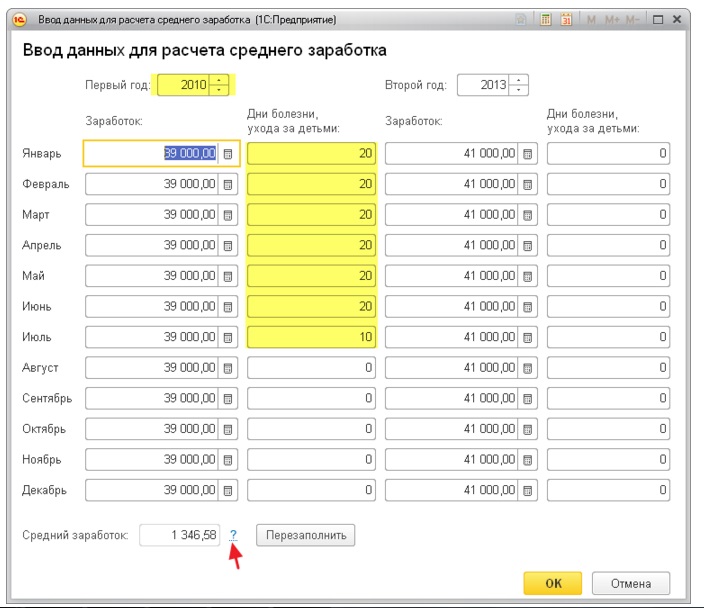Open calculator for March first-year earnings
Screen dimensions: 704x608
pyautogui.click(x=228, y=215)
